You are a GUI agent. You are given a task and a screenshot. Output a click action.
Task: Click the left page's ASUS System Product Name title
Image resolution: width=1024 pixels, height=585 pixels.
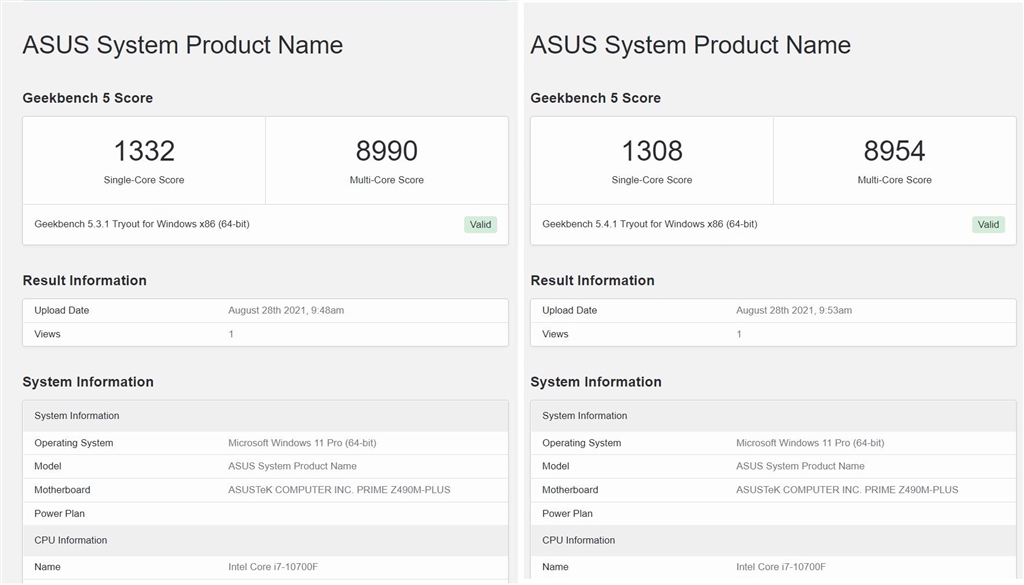coord(183,45)
